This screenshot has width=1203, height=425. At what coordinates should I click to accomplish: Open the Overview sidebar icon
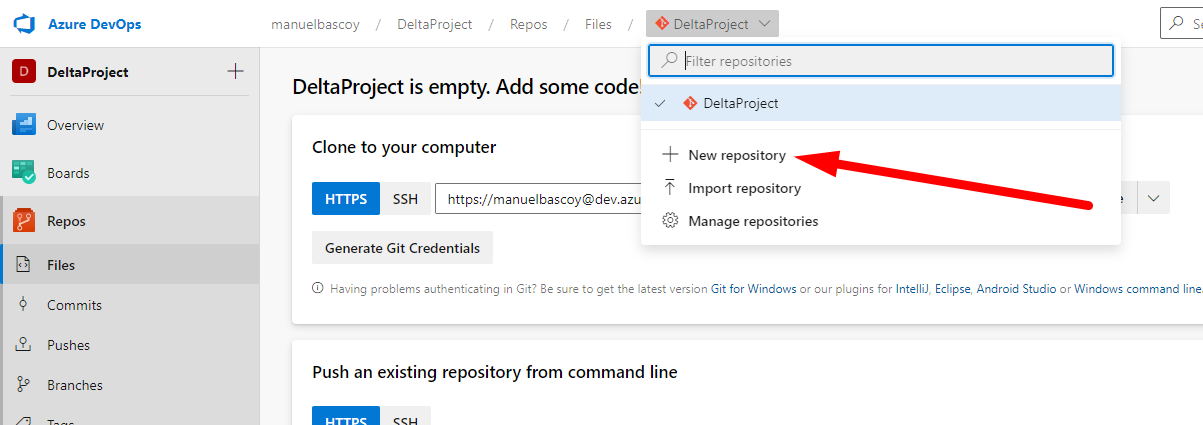tap(24, 125)
